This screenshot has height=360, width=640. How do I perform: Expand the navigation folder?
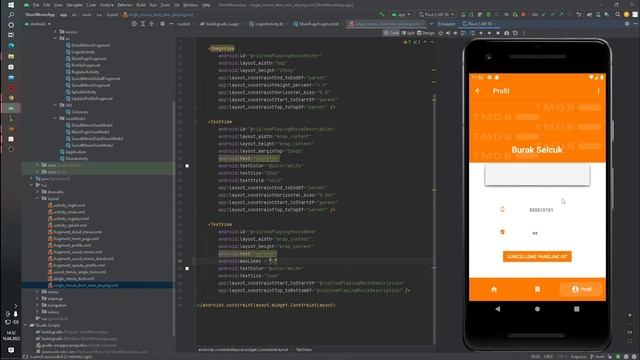pos(38,305)
